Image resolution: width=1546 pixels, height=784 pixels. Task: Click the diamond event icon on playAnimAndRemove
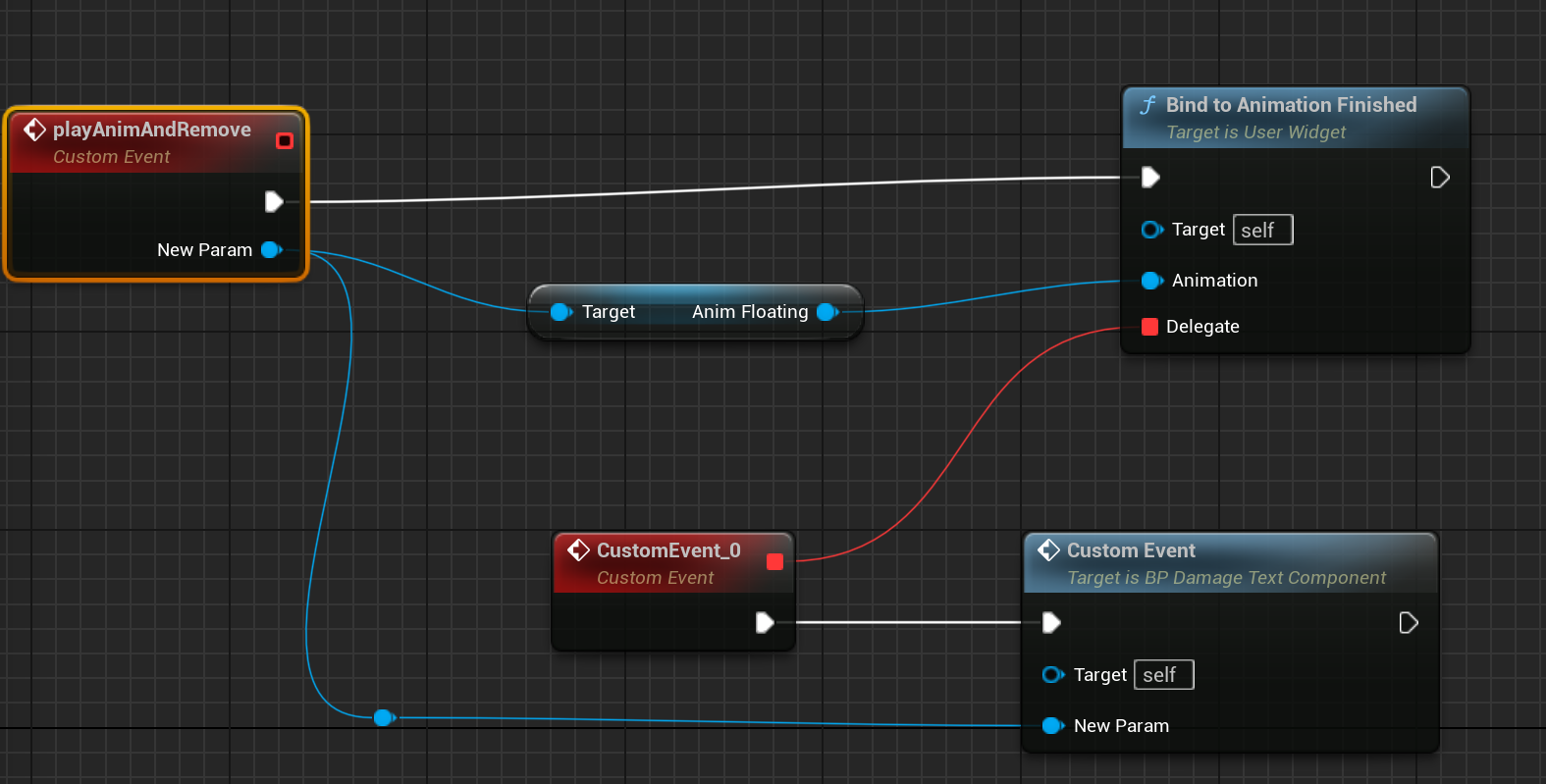(35, 130)
